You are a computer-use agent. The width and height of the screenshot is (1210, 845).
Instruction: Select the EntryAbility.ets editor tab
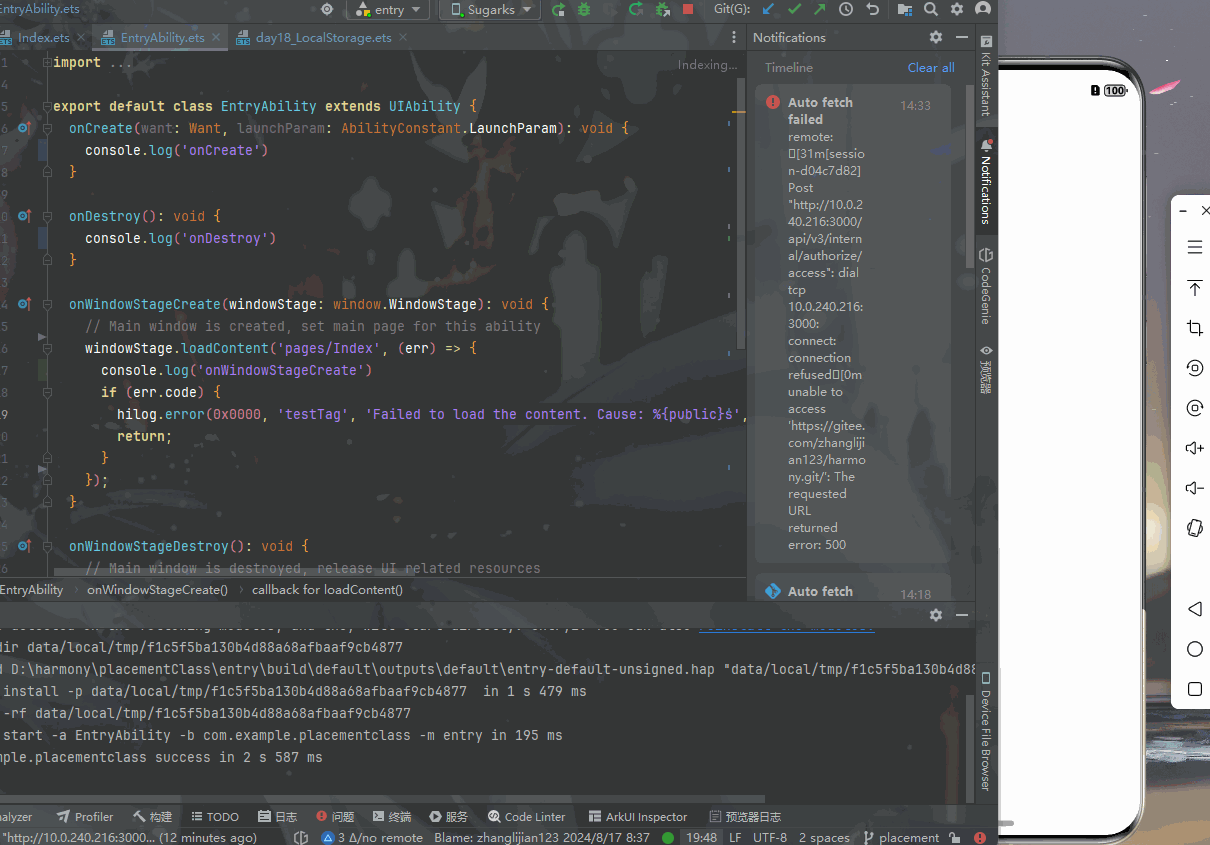[x=162, y=38]
